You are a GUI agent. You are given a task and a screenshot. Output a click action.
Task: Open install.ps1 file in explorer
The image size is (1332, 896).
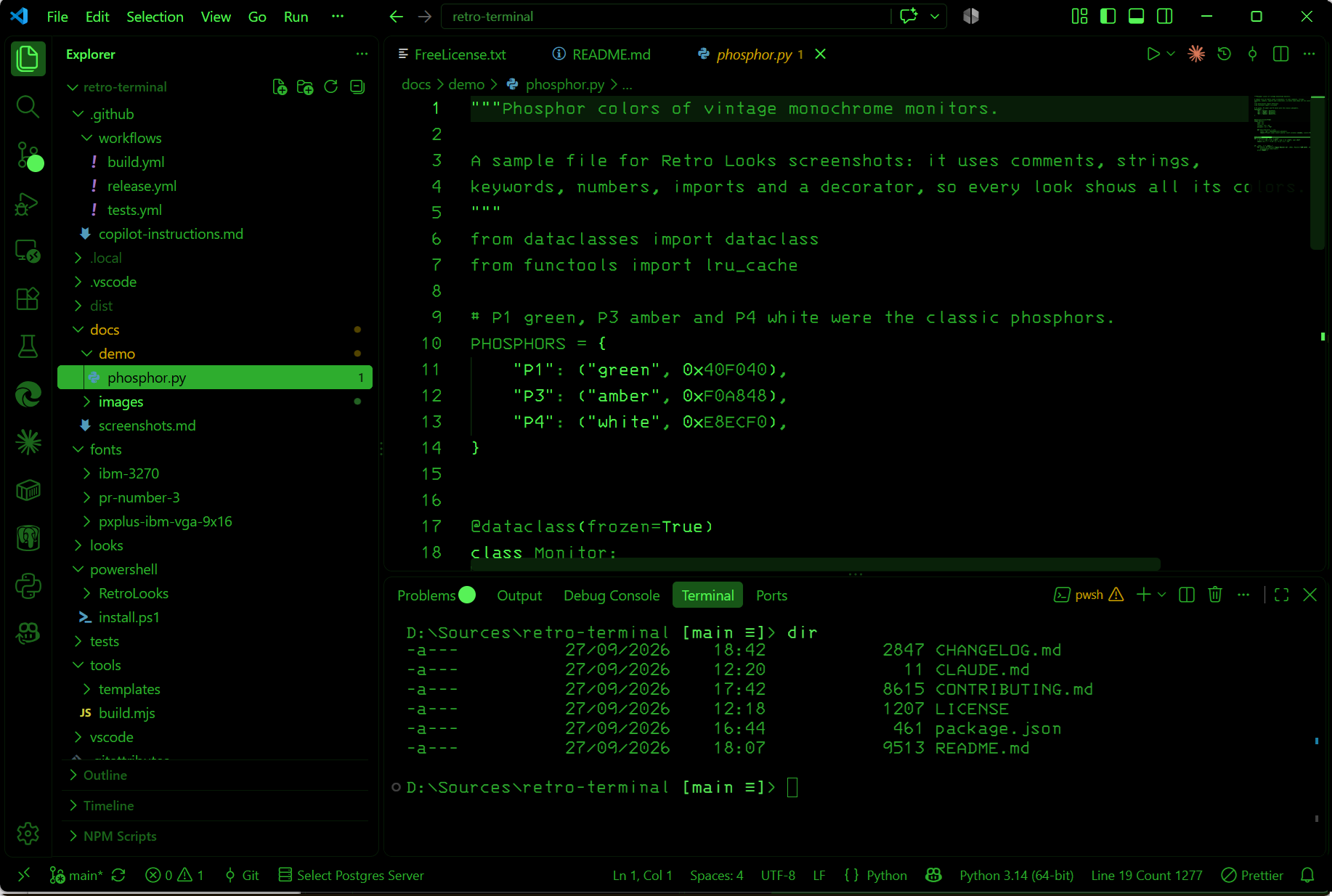coord(215,617)
